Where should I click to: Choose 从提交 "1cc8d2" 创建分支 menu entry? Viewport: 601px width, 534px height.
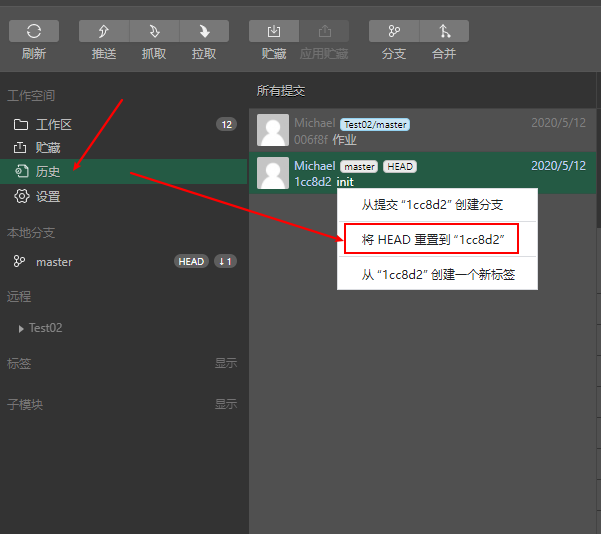point(432,205)
